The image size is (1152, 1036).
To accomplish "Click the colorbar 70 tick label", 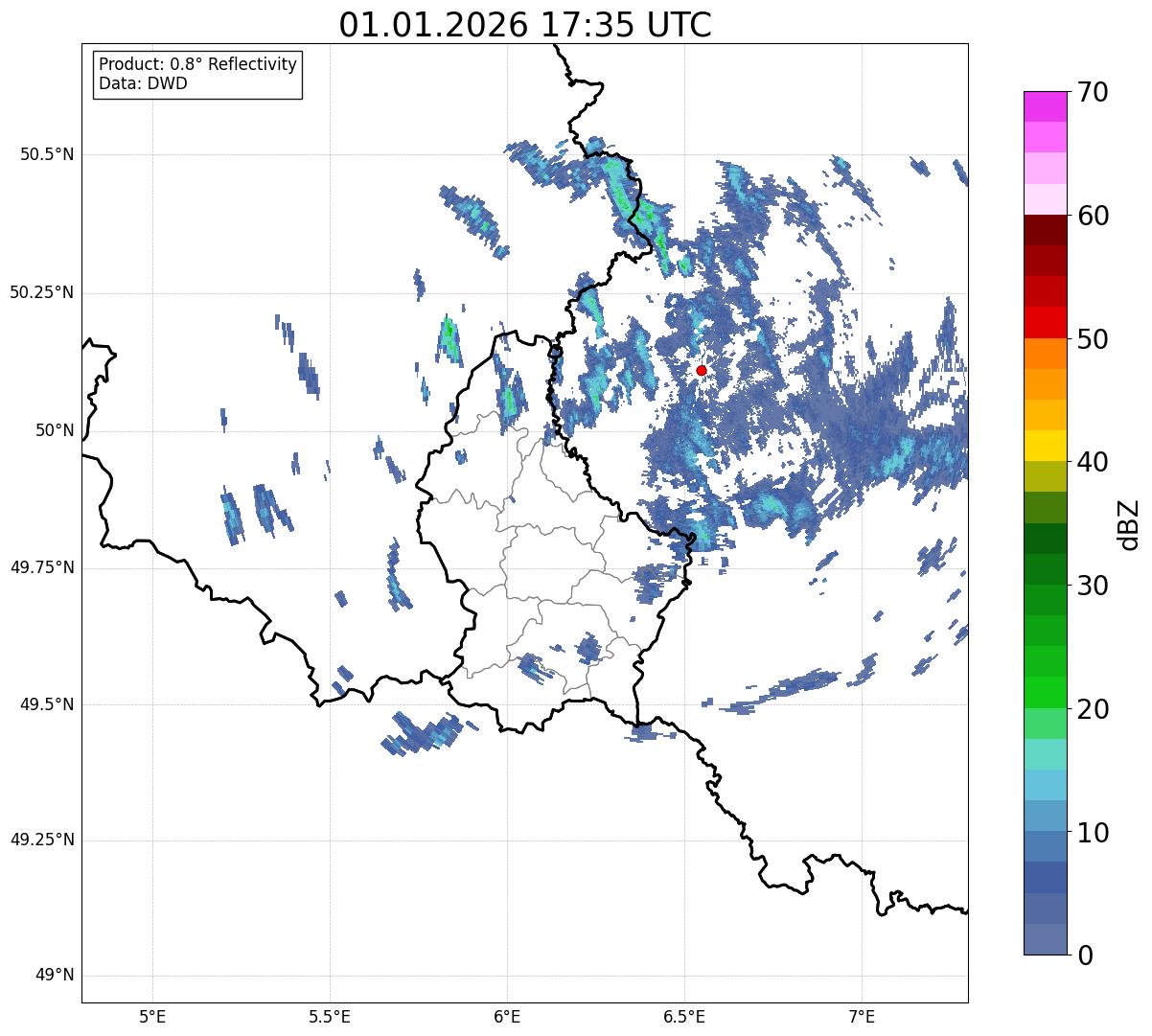I will pyautogui.click(x=1092, y=92).
